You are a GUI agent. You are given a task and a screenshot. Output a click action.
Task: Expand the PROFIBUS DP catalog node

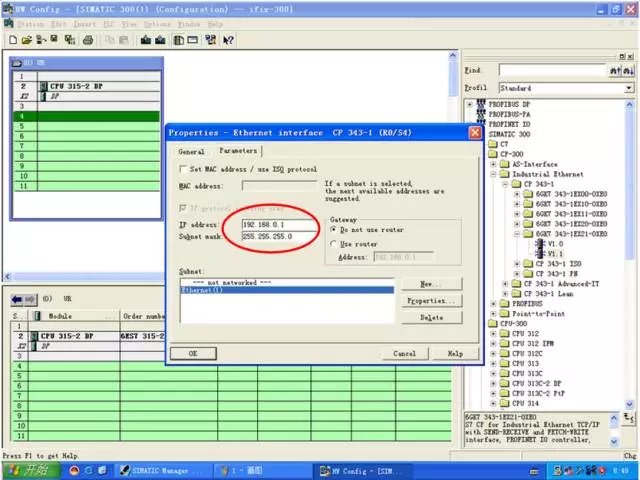pyautogui.click(x=471, y=104)
